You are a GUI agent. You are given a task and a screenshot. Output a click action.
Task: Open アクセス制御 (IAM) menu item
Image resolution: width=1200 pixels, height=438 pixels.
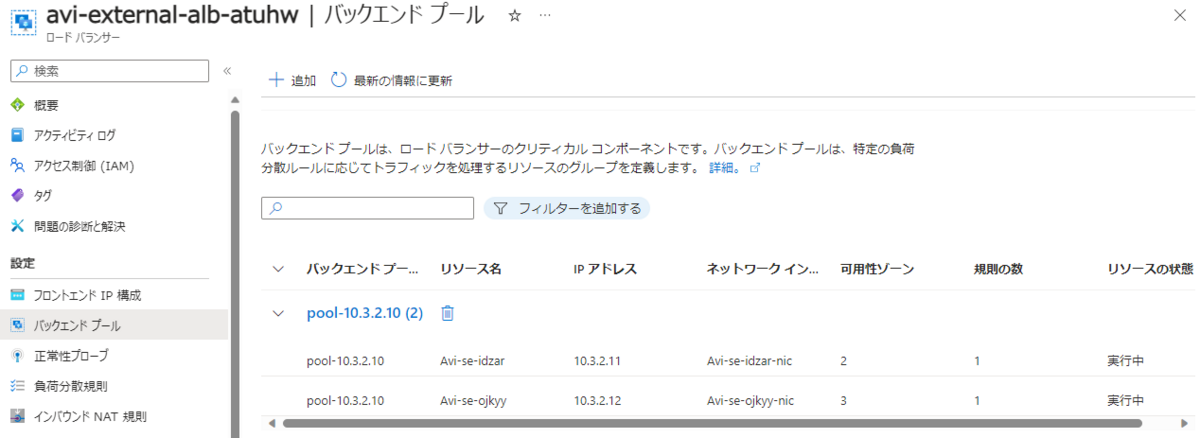click(84, 165)
